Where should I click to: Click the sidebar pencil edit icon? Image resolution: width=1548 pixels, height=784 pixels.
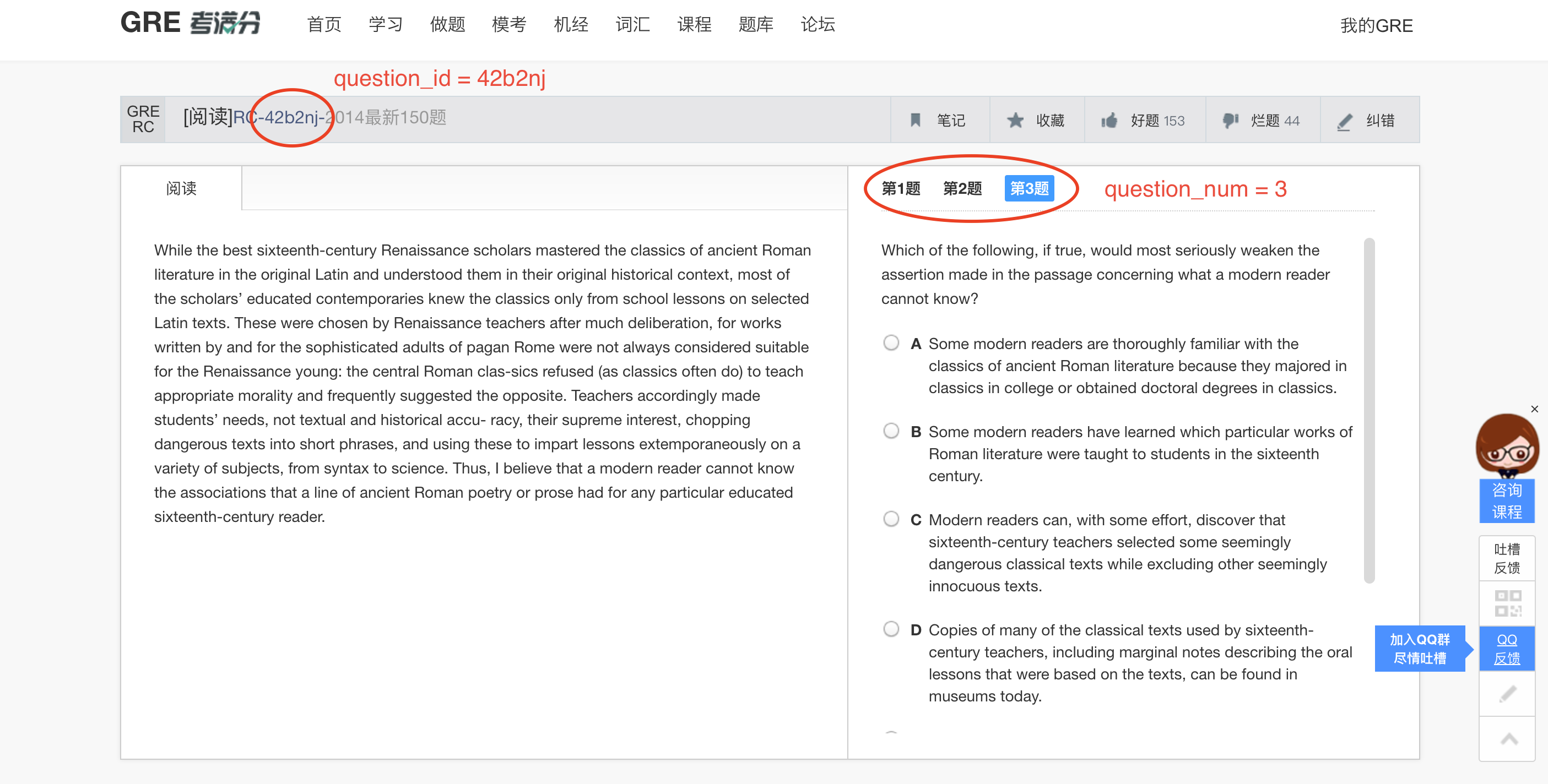click(x=1507, y=694)
